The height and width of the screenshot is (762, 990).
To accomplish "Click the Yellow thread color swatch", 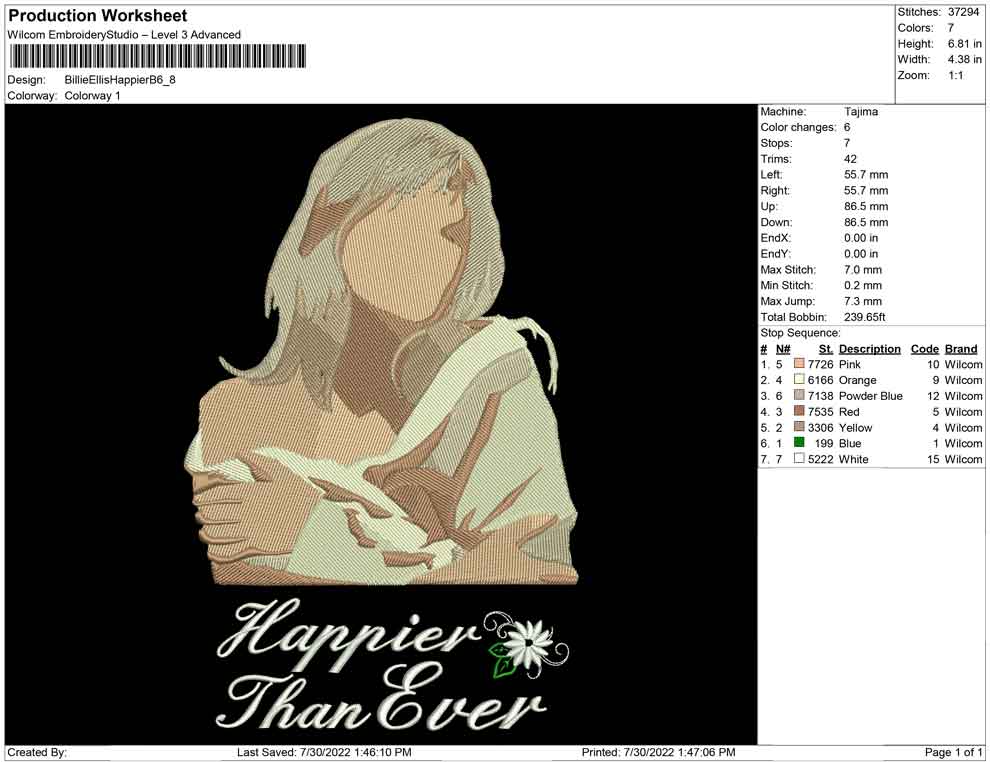I will 799,427.
